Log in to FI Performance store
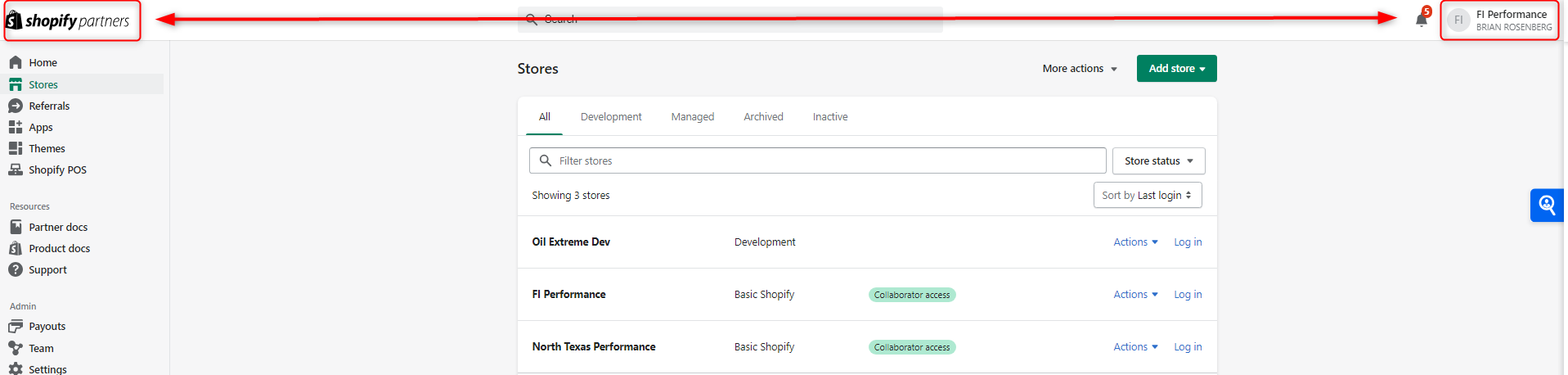The image size is (1568, 375). [1187, 295]
